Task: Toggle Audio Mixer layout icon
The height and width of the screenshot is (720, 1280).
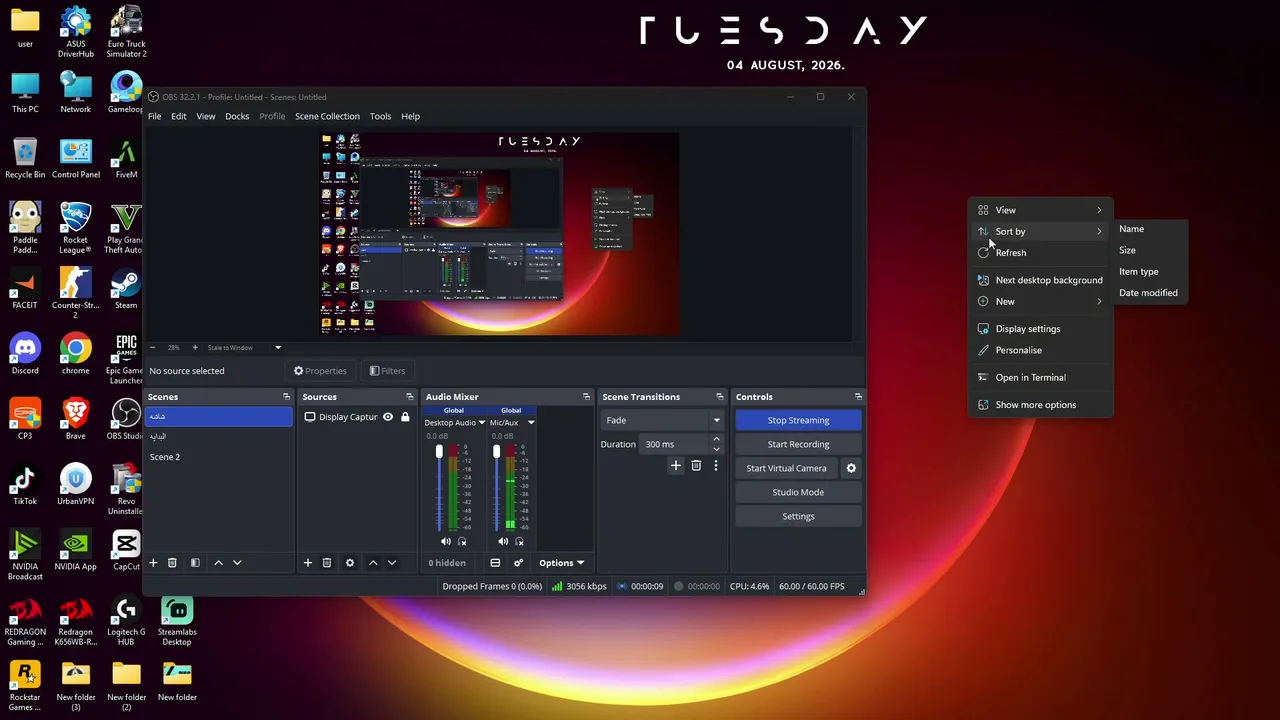Action: [495, 563]
